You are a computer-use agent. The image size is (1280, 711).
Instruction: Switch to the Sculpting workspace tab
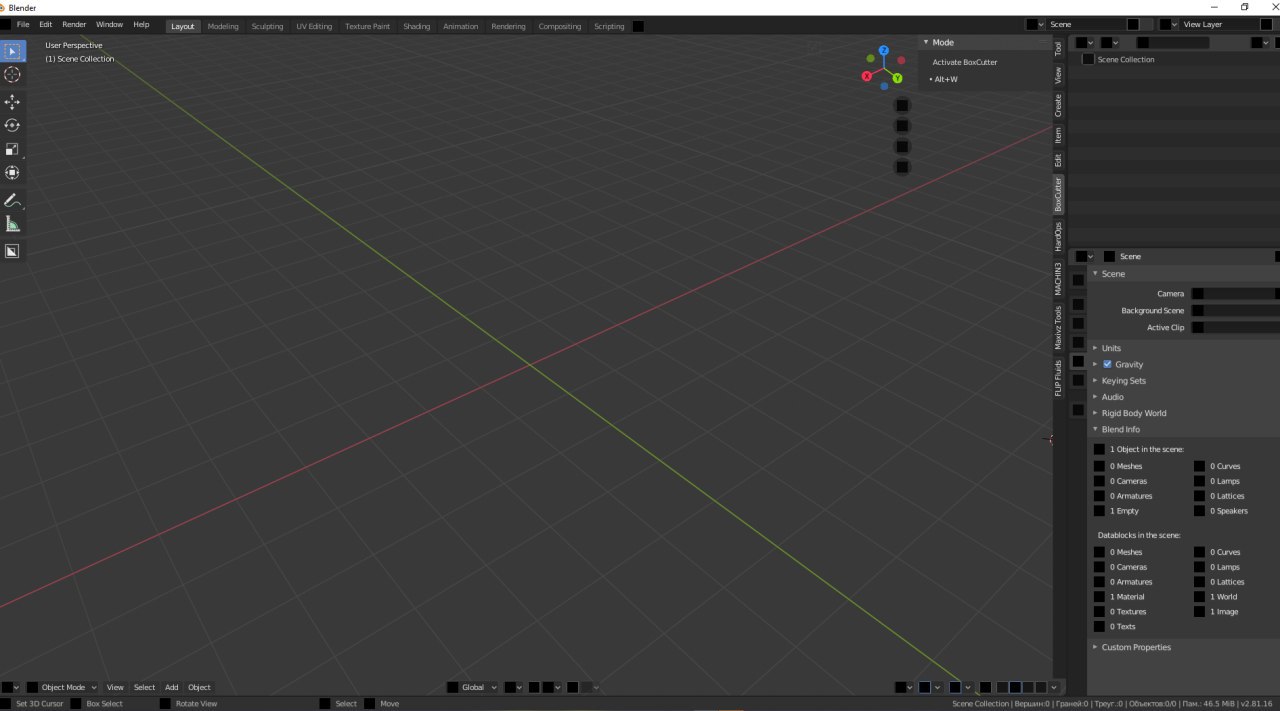point(267,26)
